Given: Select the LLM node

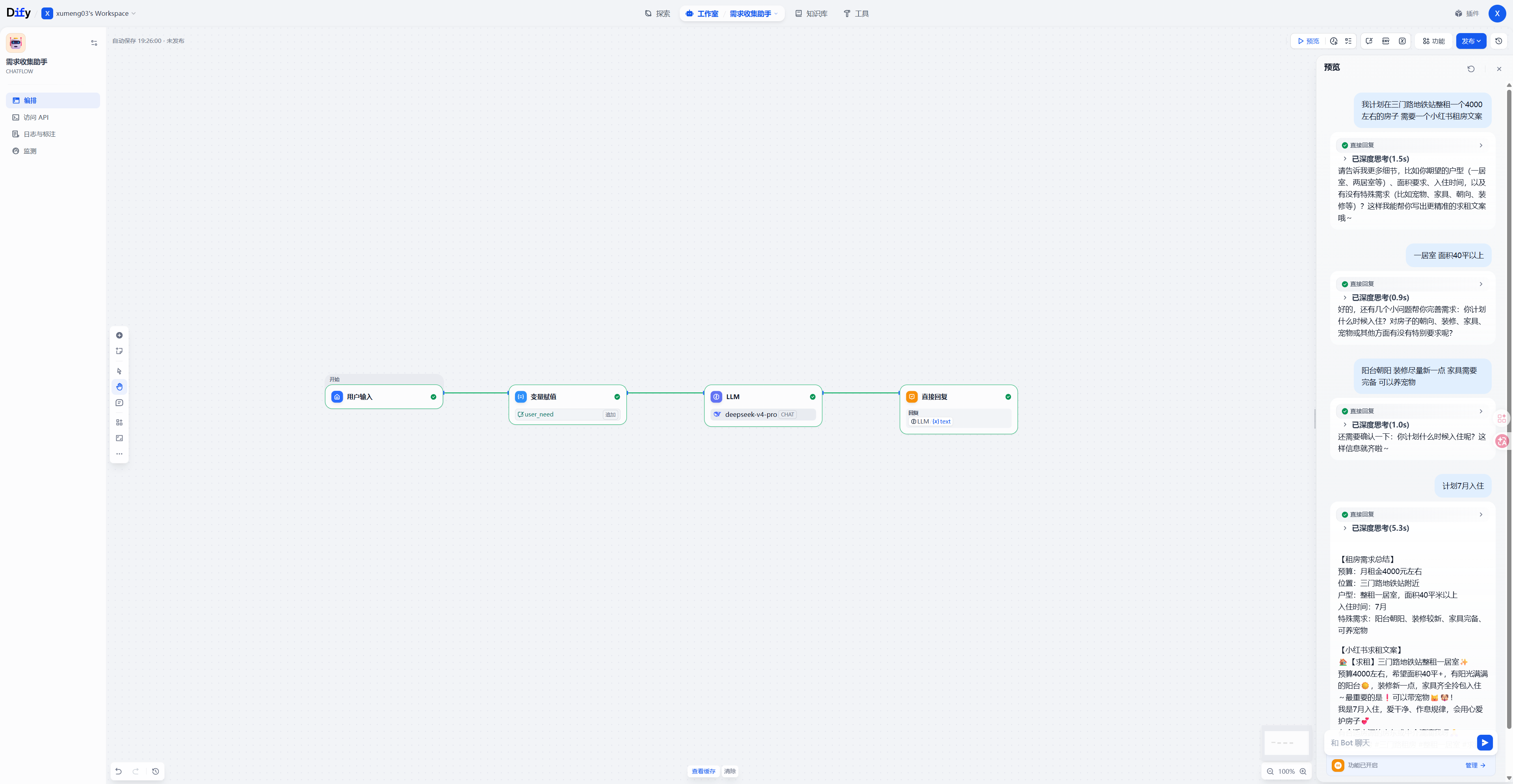Looking at the screenshot, I should pyautogui.click(x=763, y=406).
